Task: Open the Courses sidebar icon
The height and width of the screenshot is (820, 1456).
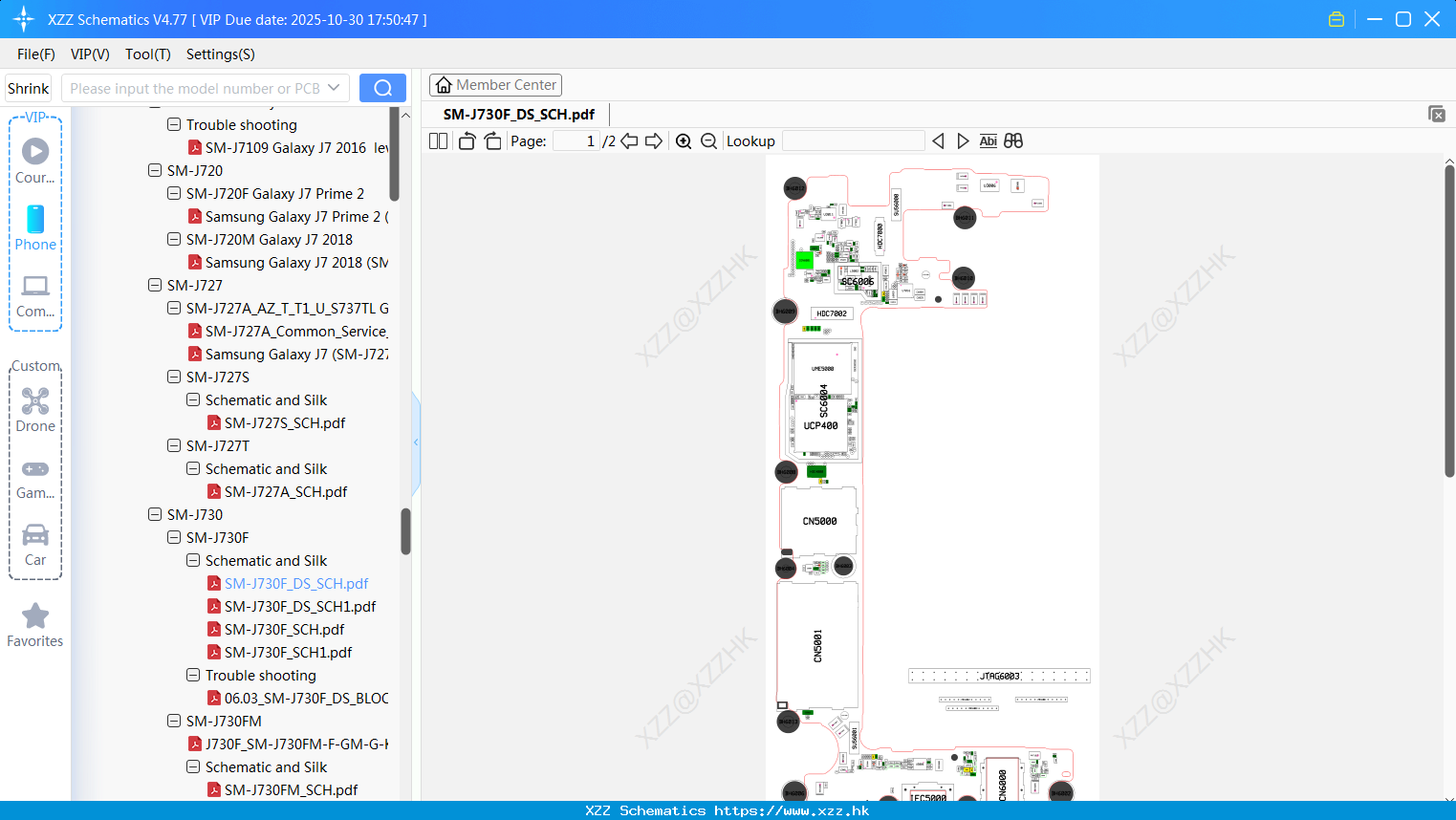Action: (35, 161)
